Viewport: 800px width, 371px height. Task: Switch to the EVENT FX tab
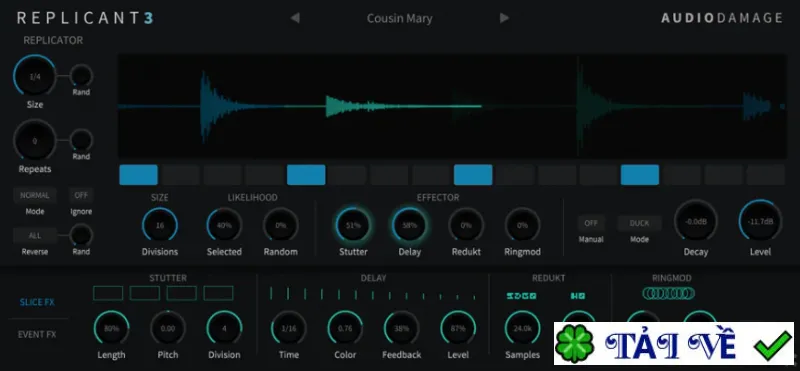[x=37, y=335]
